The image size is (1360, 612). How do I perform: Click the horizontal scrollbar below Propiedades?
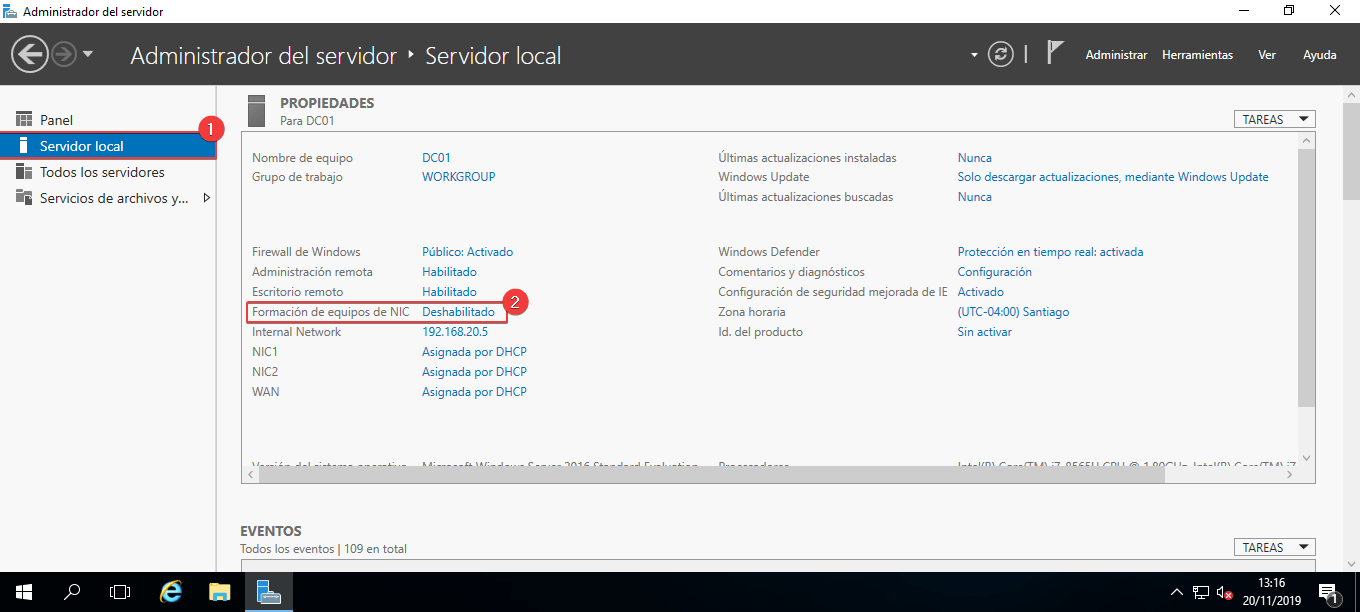(x=700, y=474)
